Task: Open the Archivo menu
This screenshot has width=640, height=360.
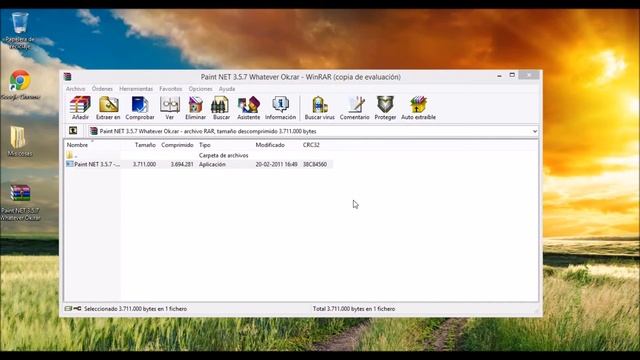Action: (76, 89)
